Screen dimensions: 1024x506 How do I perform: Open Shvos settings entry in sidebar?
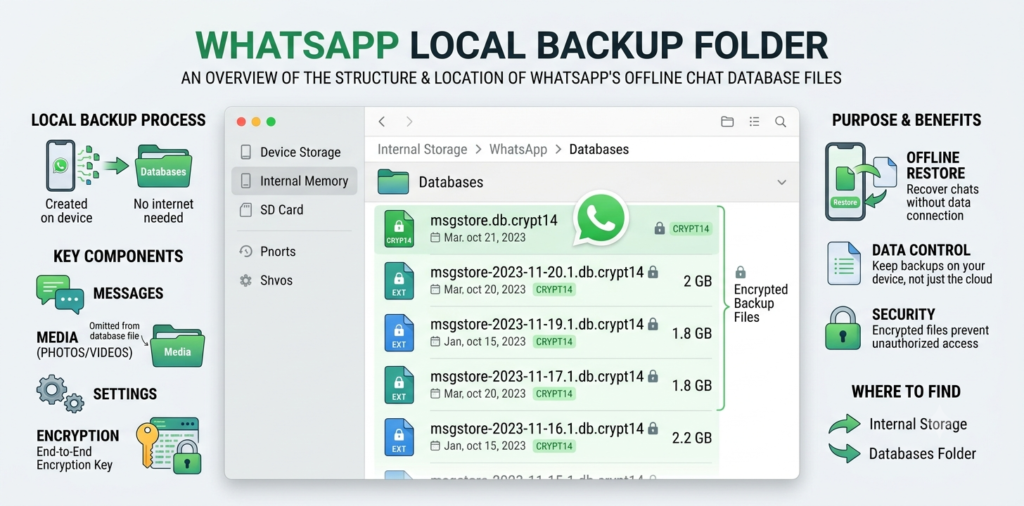click(x=294, y=280)
